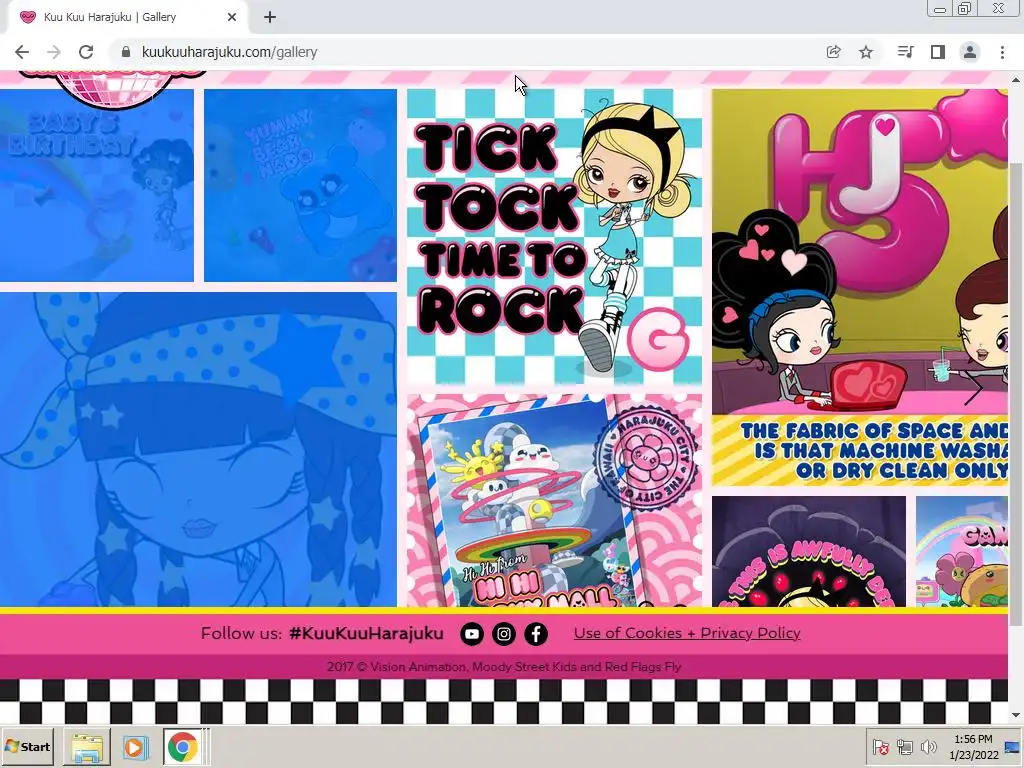The height and width of the screenshot is (768, 1024).
Task: Toggle browser side panel
Action: click(938, 52)
